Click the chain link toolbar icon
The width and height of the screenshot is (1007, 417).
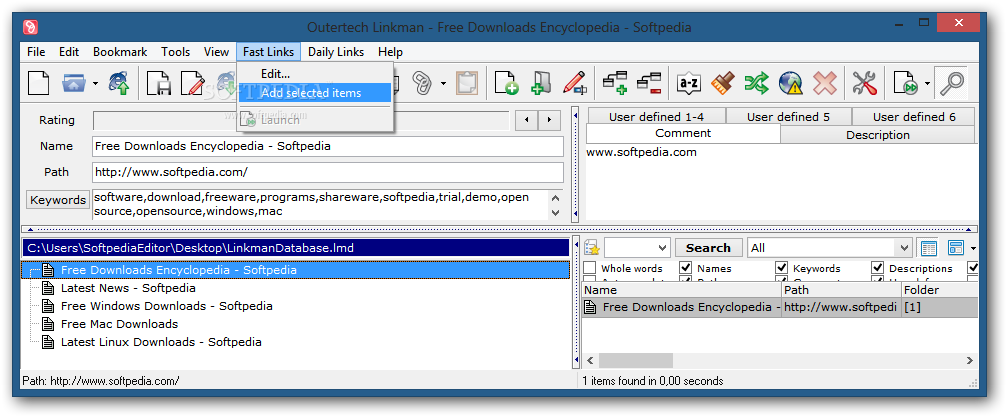tap(423, 83)
